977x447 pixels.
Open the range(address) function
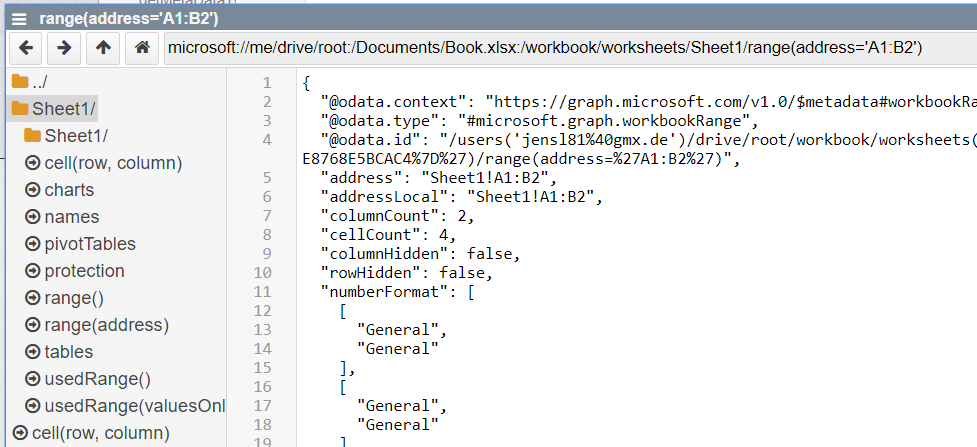(x=106, y=324)
